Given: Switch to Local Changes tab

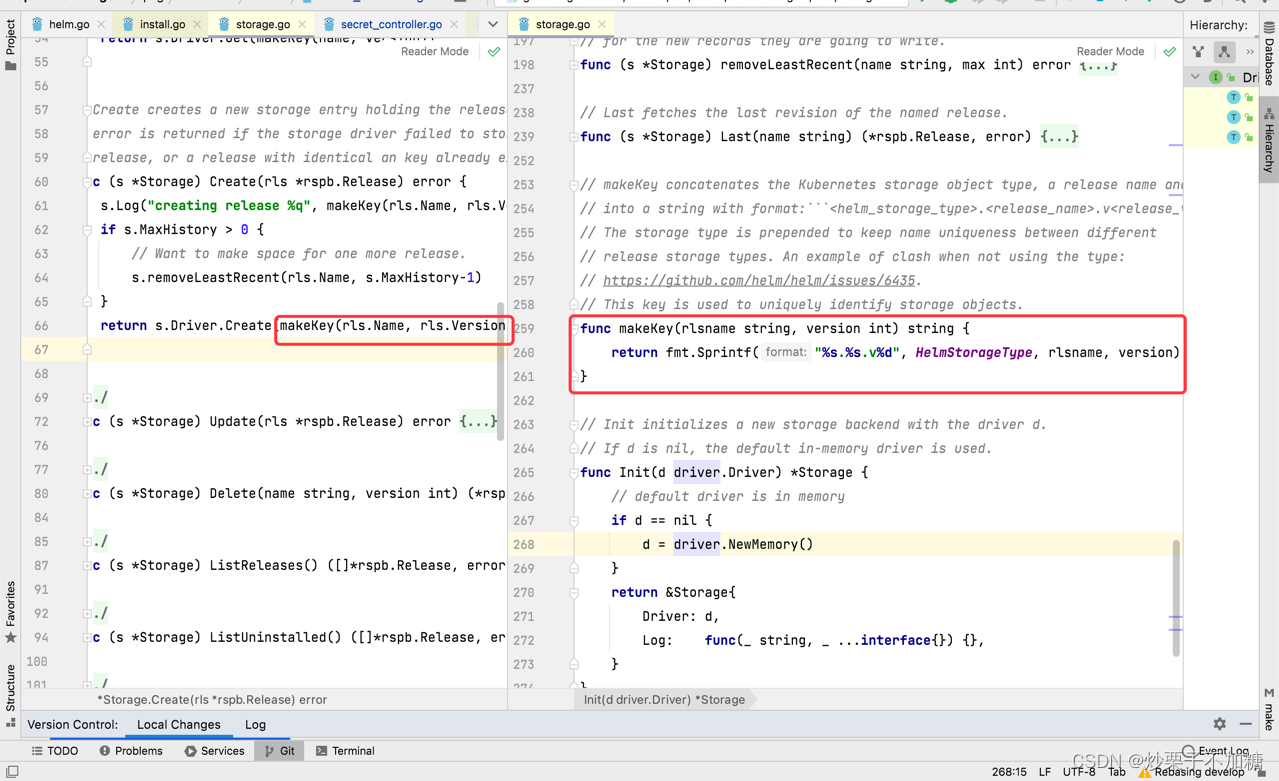Looking at the screenshot, I should click(178, 725).
